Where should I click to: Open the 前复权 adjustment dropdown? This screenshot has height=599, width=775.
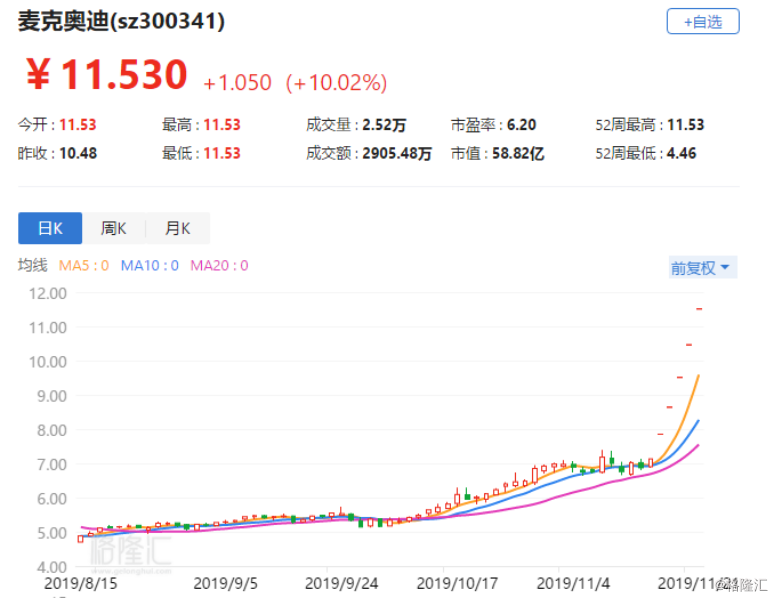click(702, 267)
